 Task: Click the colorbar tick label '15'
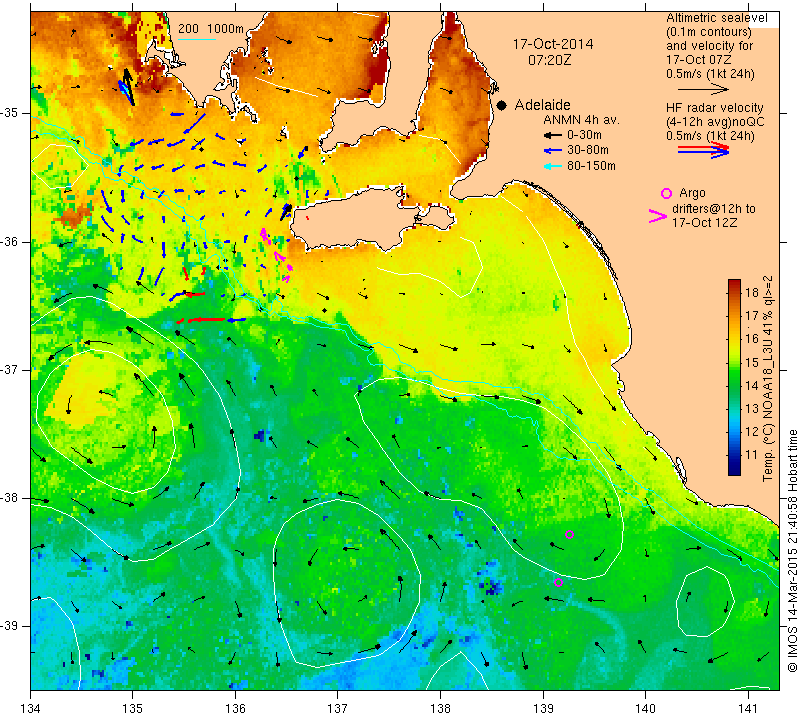752,362
